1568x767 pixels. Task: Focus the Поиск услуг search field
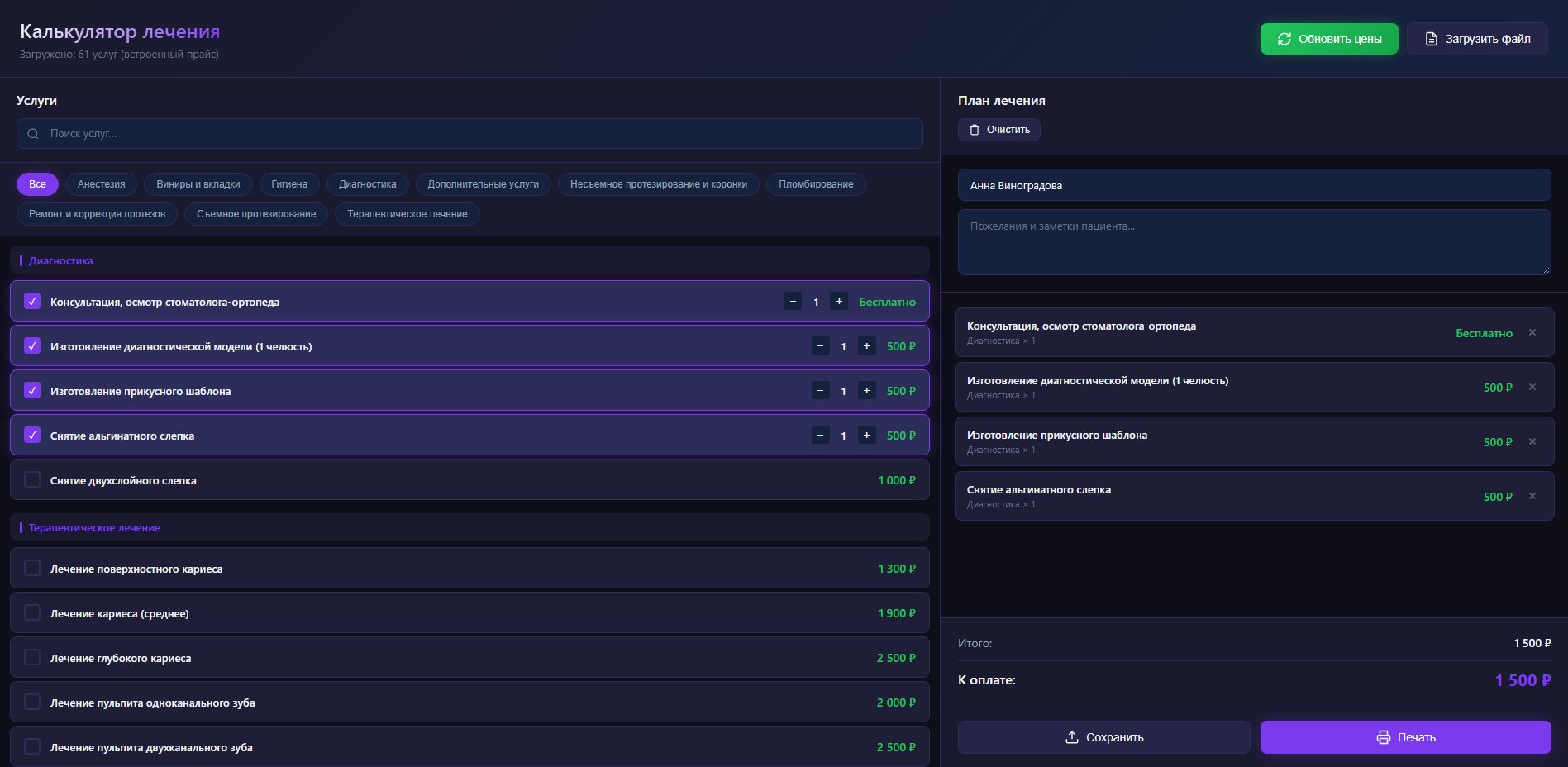[469, 134]
